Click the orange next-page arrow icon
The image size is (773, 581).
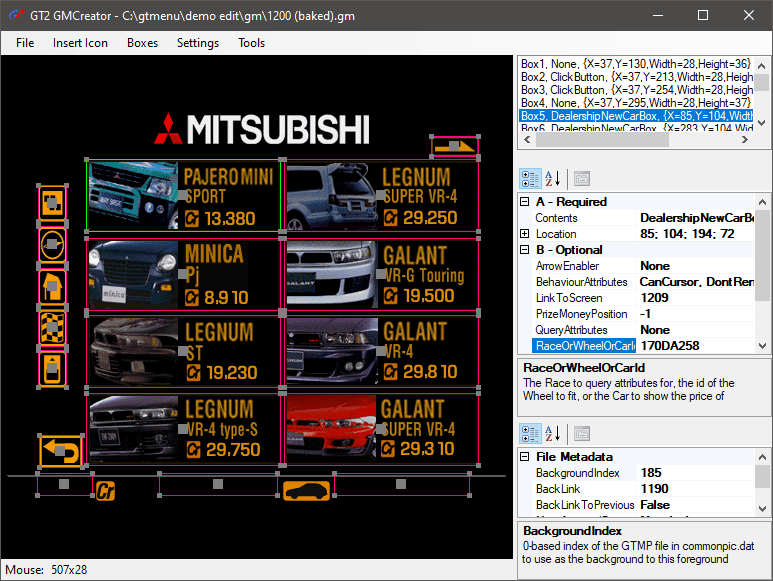point(455,146)
